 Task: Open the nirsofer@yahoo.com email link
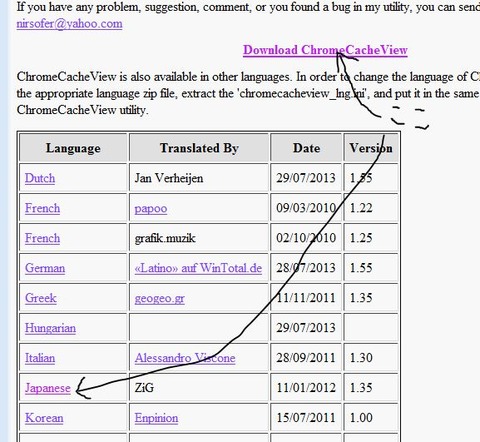click(69, 24)
